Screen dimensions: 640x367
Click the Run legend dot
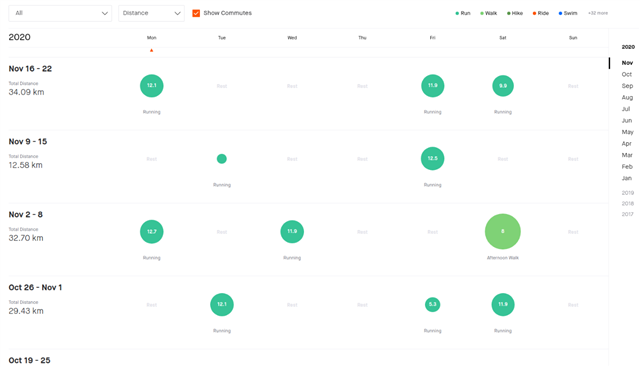(x=457, y=13)
